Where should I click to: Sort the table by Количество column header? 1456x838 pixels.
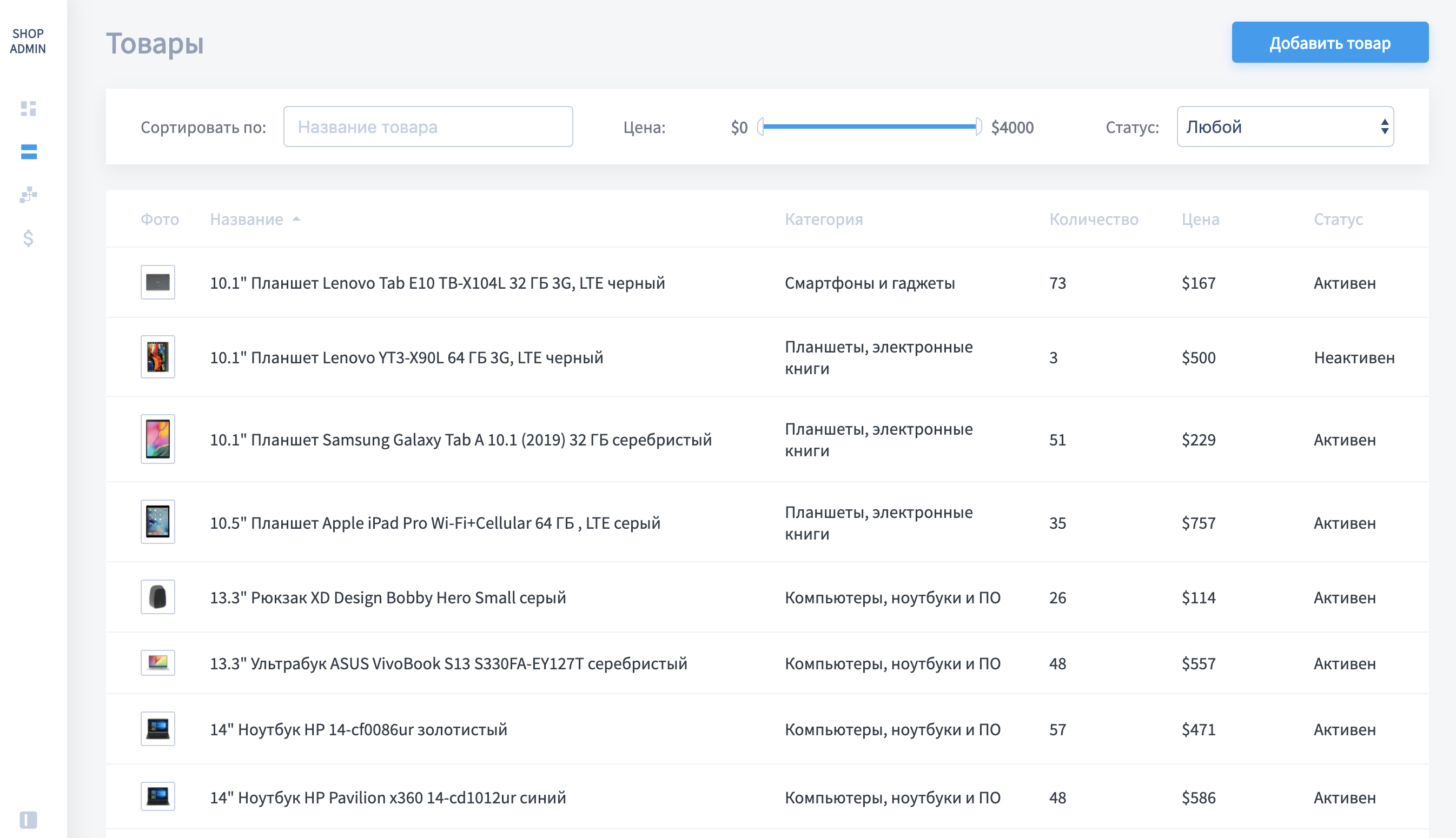(x=1093, y=220)
